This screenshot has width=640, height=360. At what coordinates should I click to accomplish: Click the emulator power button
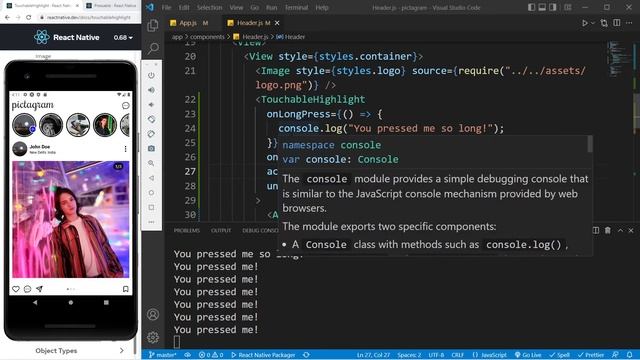pos(151,76)
